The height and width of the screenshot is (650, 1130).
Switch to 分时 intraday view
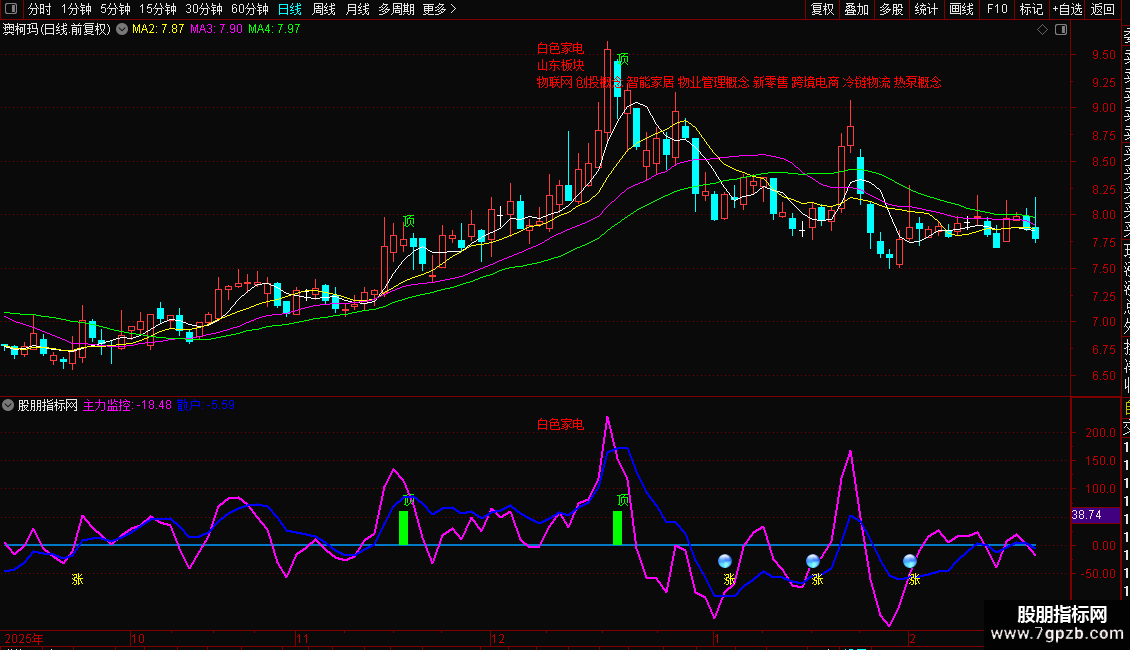pos(40,9)
